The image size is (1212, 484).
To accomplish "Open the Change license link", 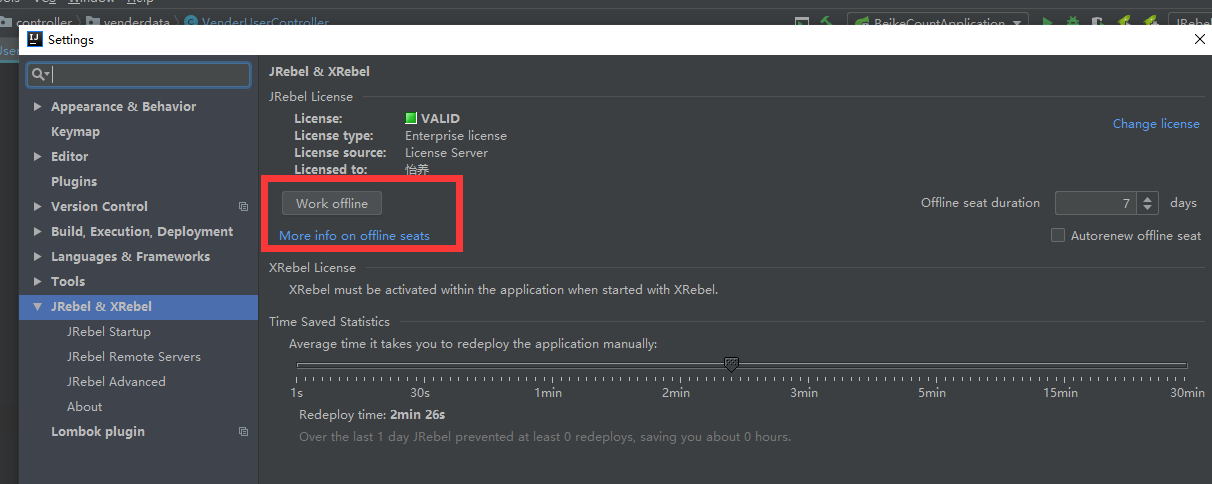I will 1156,124.
